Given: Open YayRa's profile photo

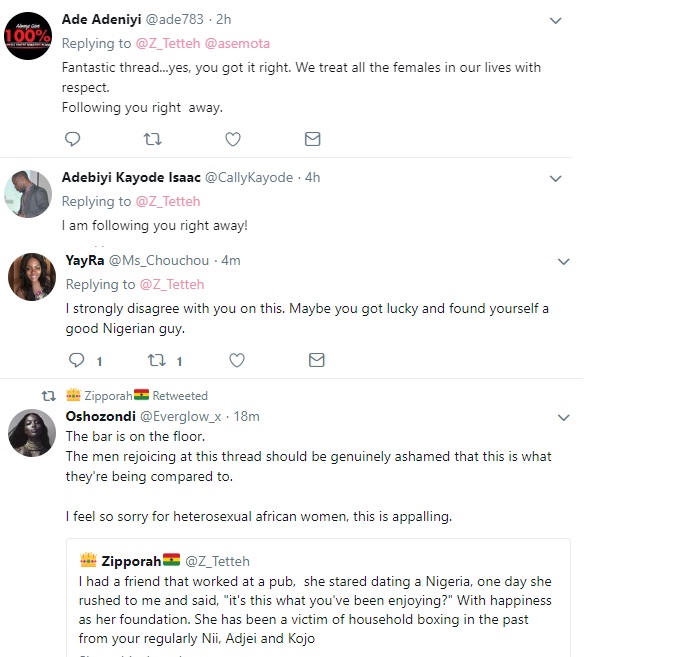Looking at the screenshot, I should (x=31, y=277).
